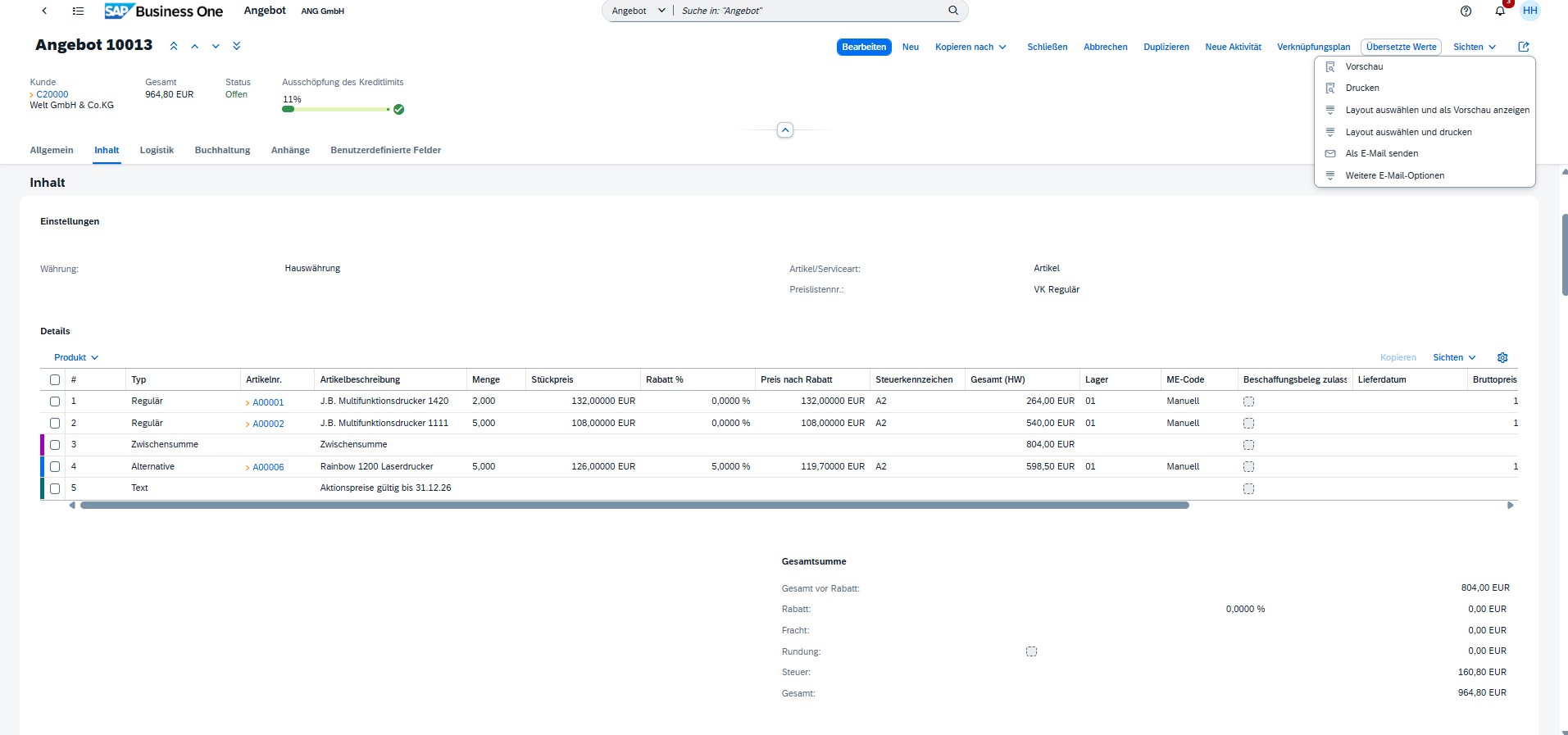Toggle Beschaffungsbeleg checkbox in row 1
The height and width of the screenshot is (735, 1568).
(x=1248, y=402)
